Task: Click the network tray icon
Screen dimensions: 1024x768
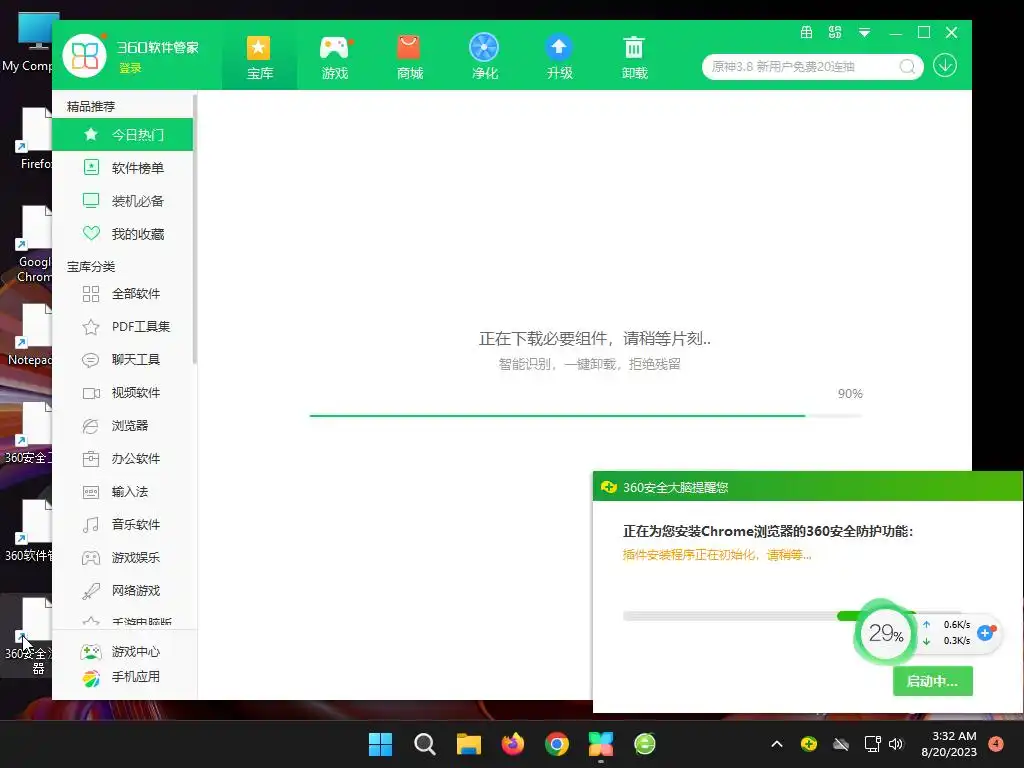Action: click(872, 744)
